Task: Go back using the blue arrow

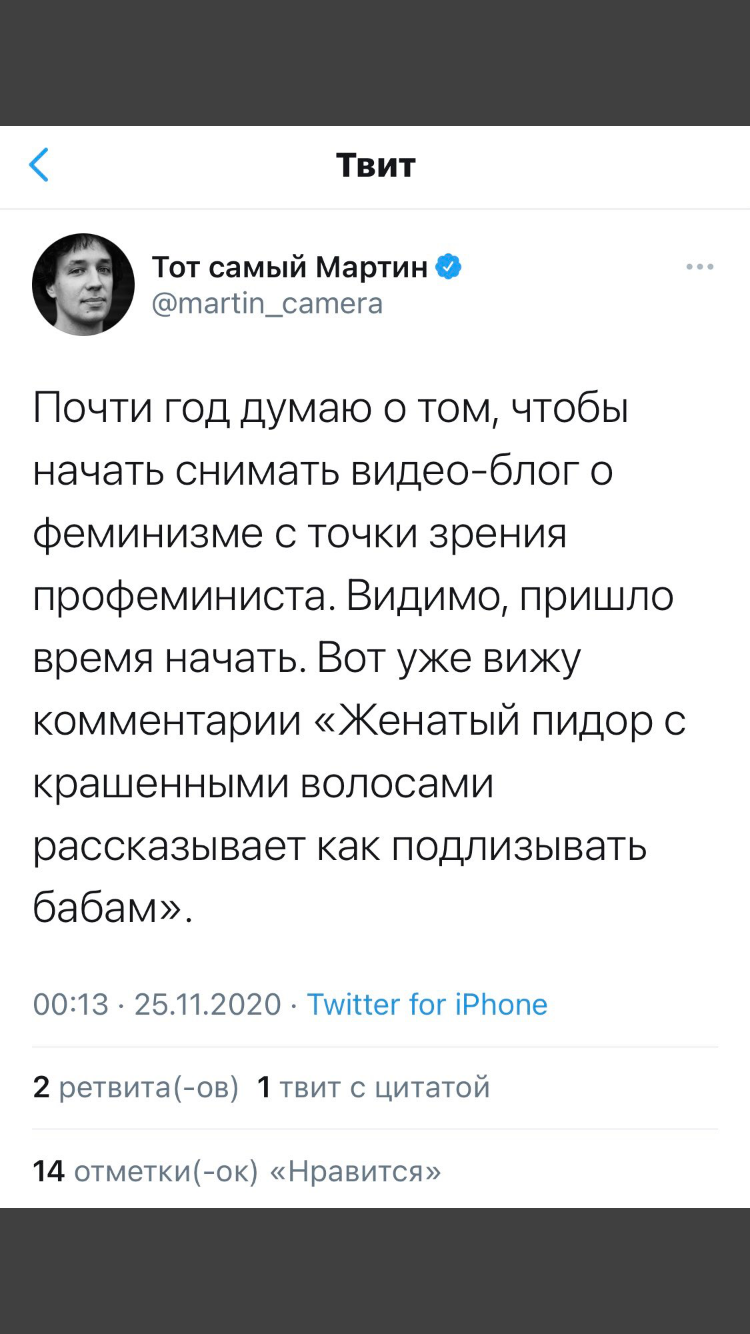Action: [x=39, y=165]
